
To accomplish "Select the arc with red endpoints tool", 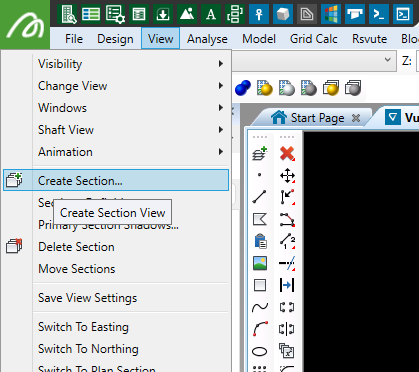I will pos(260,329).
